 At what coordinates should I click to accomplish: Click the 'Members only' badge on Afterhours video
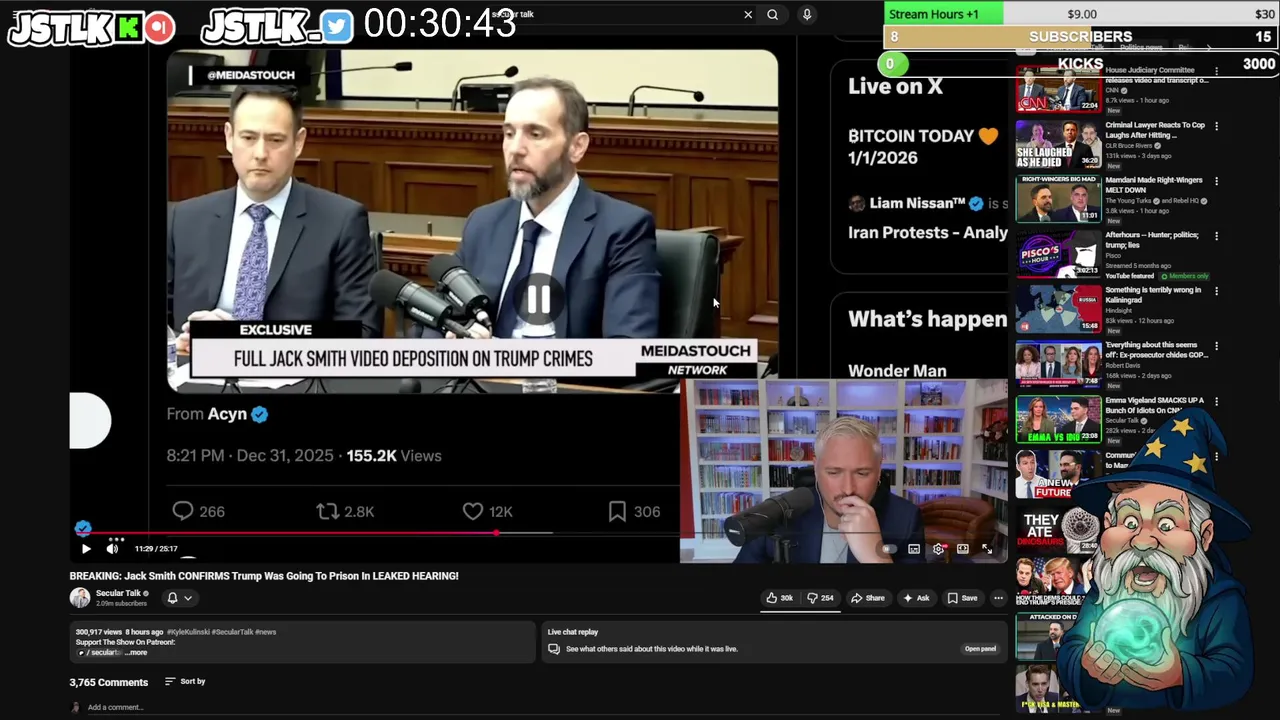click(1184, 276)
